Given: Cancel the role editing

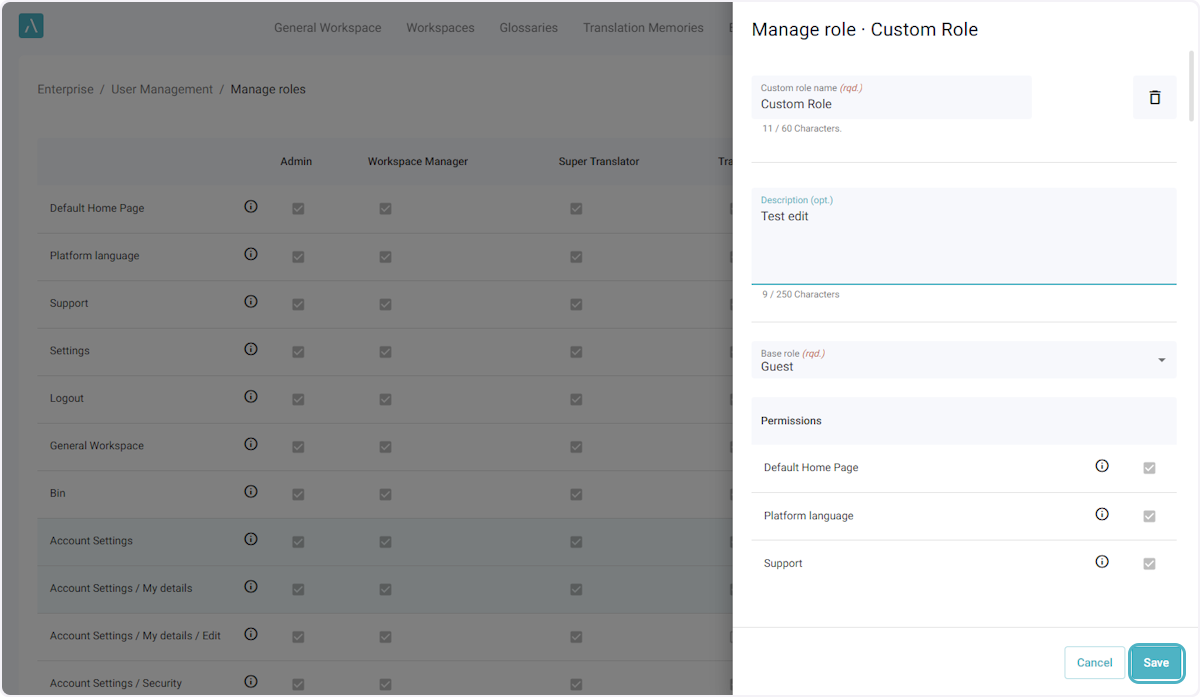Looking at the screenshot, I should [x=1094, y=662].
